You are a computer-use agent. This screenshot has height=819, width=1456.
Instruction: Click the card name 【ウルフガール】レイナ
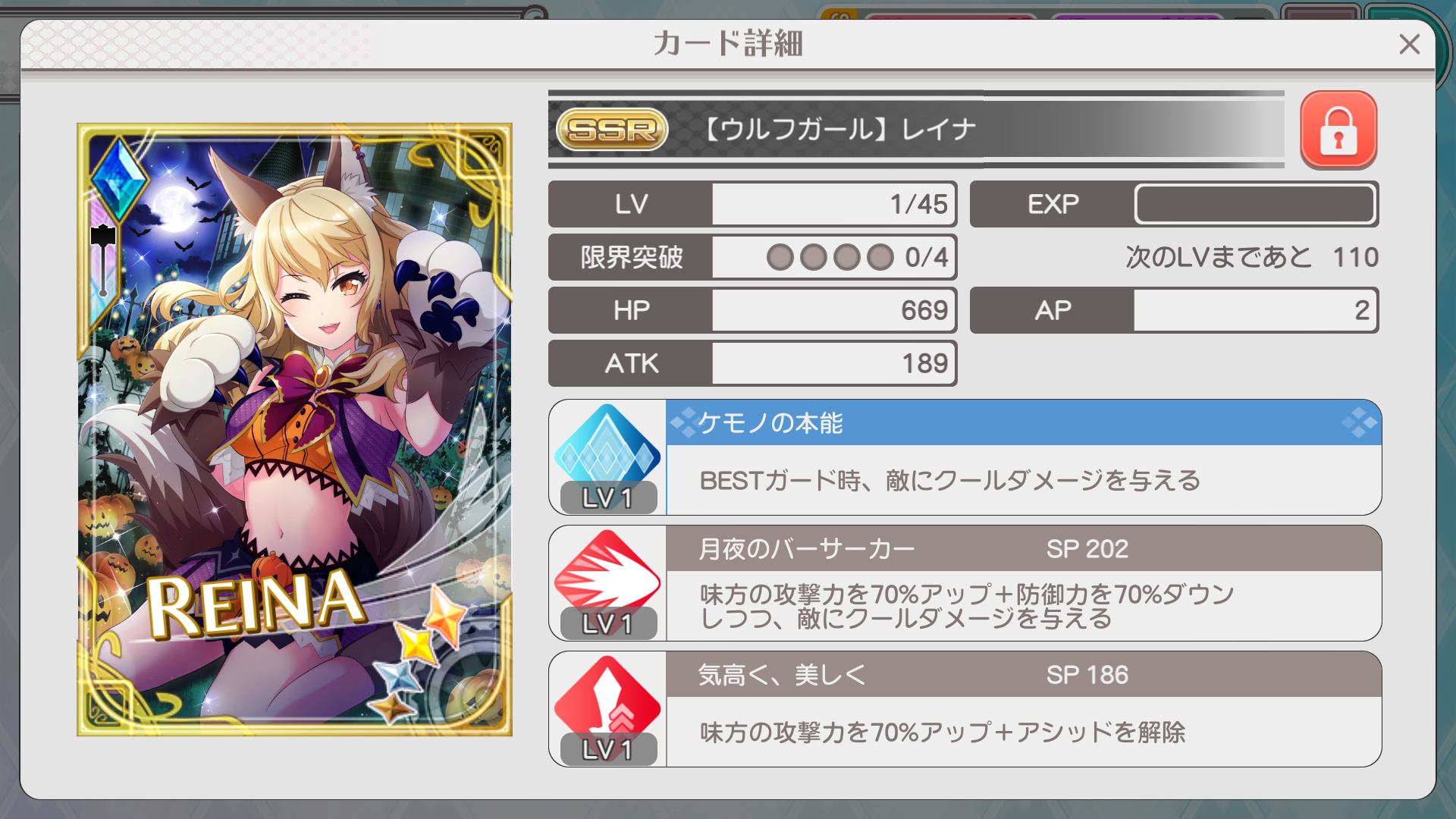pyautogui.click(x=838, y=130)
